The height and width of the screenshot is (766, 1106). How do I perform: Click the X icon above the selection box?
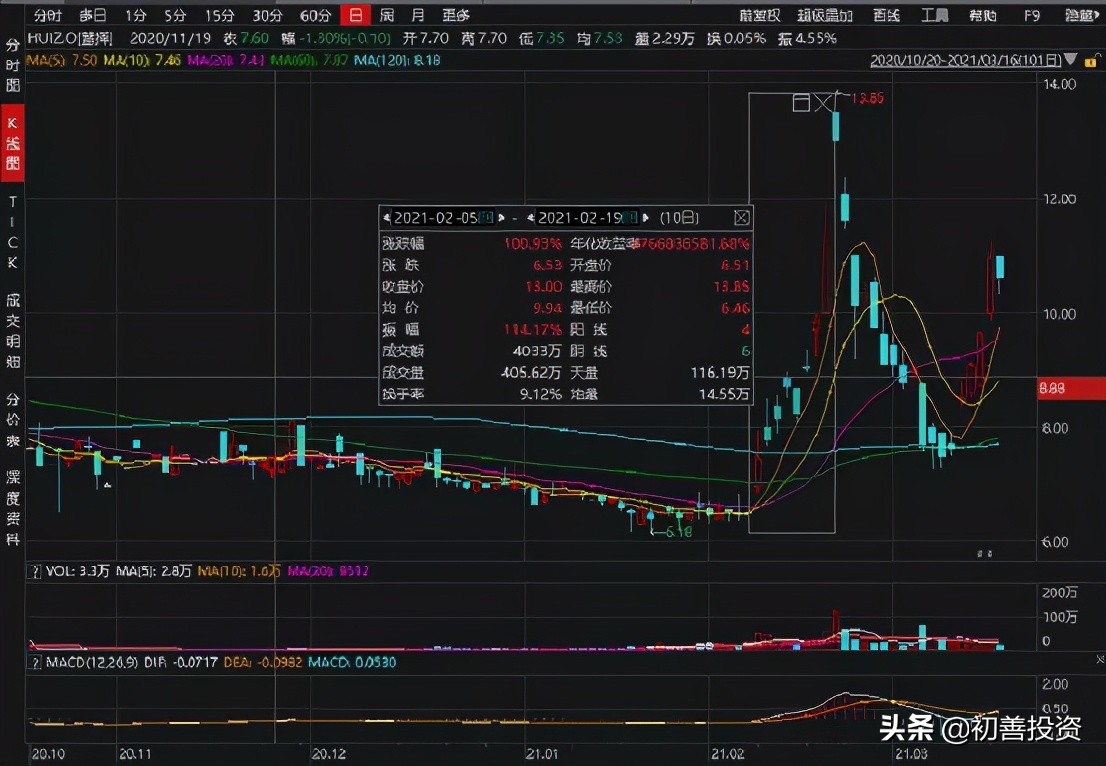[823, 102]
